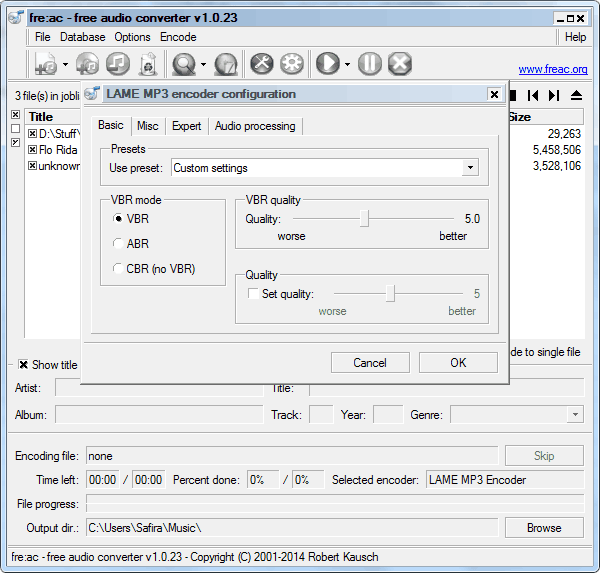Click the Album input field
Viewport: 600px width, 573px height.
[159, 415]
